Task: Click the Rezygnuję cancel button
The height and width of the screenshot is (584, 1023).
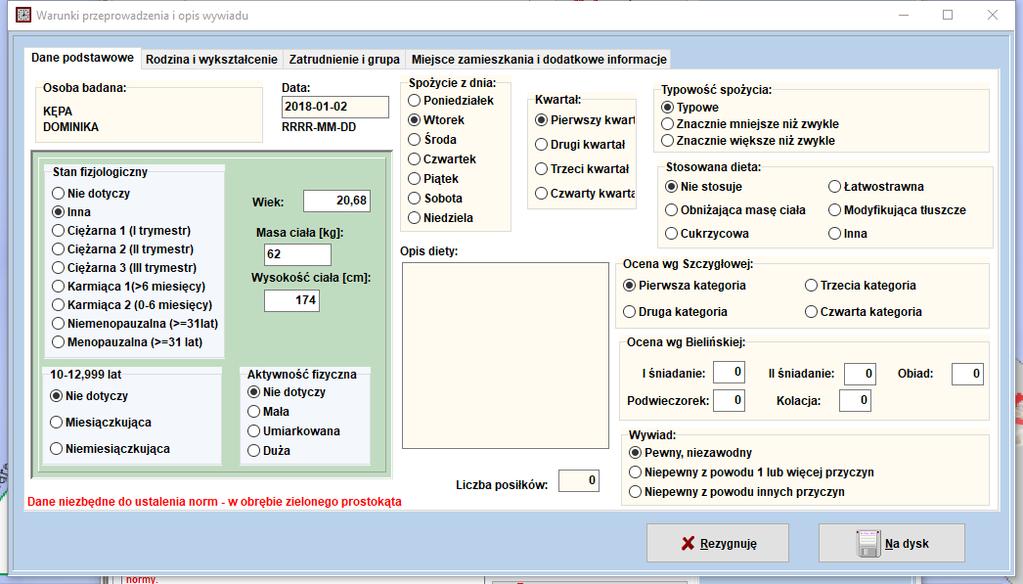Action: pos(718,543)
